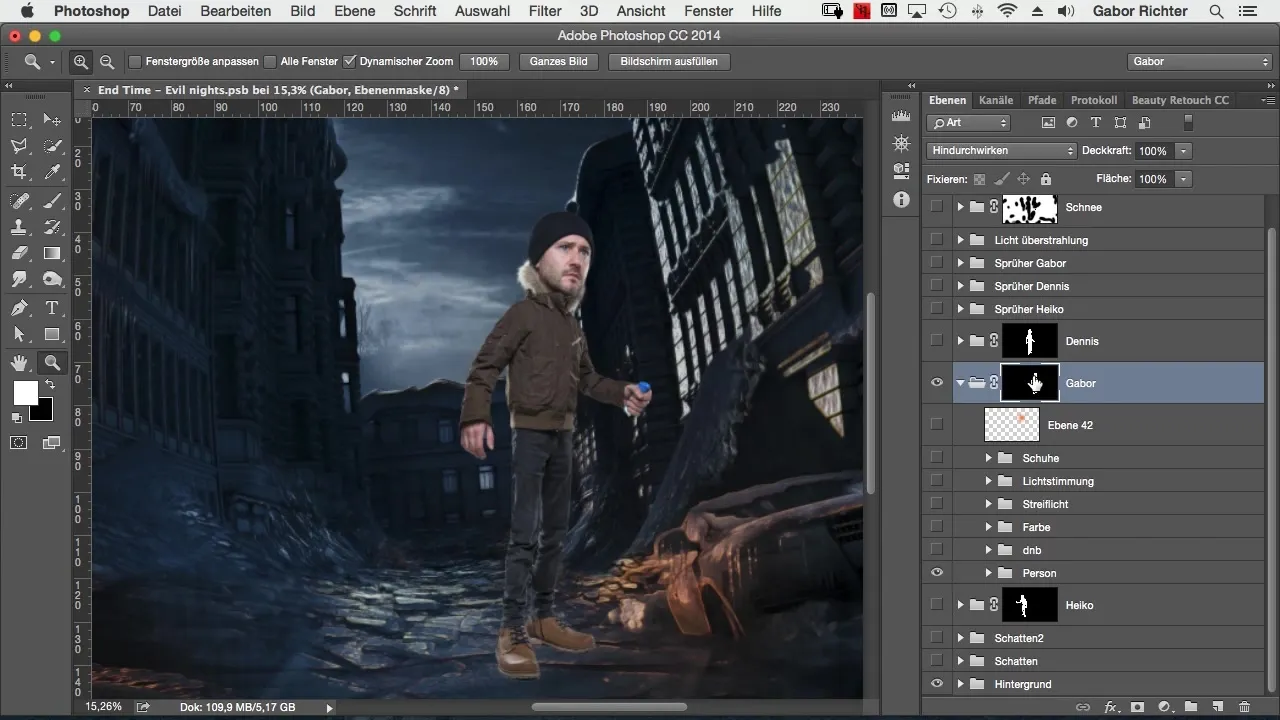Open the Deckkraft opacity slider dropdown
1280x720 pixels.
pos(1184,151)
